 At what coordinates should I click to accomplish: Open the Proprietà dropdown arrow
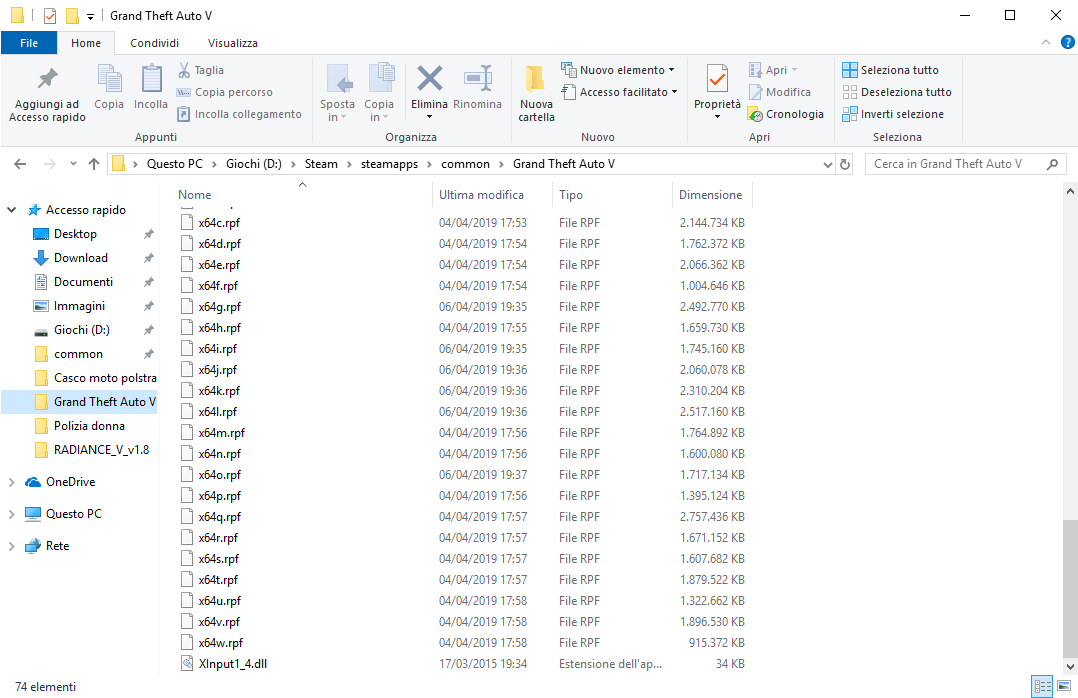pos(717,117)
